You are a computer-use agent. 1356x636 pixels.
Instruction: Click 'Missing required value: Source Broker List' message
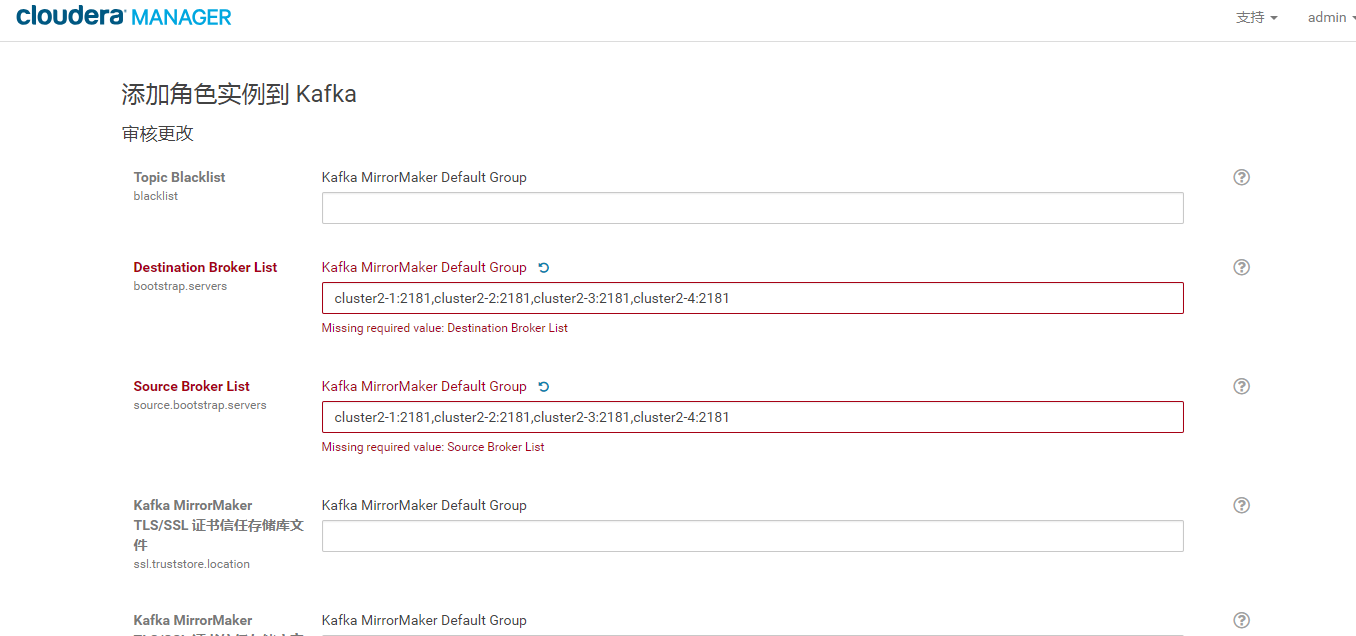(x=433, y=447)
